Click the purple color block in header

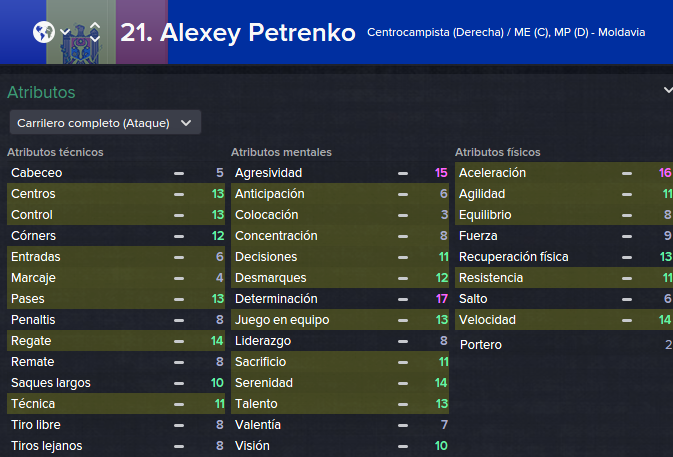point(142,32)
